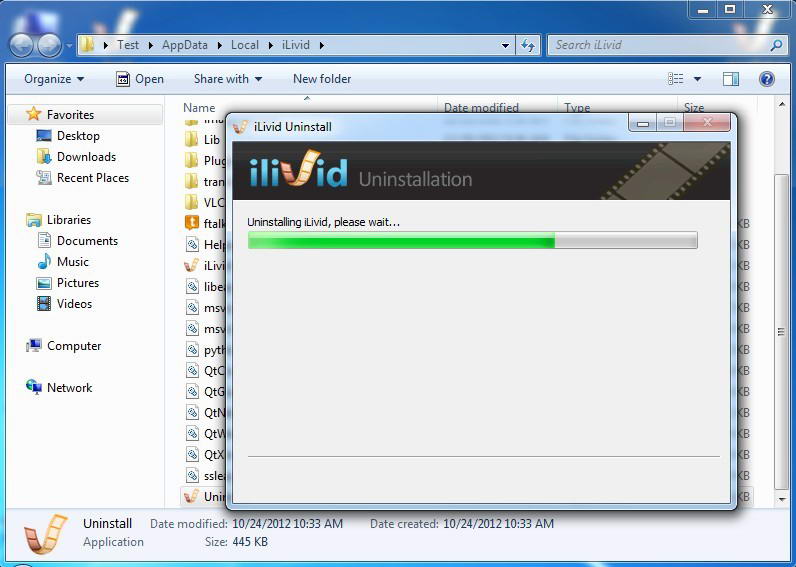
Task: Select the AppData breadcrumb in address bar
Action: 185,45
